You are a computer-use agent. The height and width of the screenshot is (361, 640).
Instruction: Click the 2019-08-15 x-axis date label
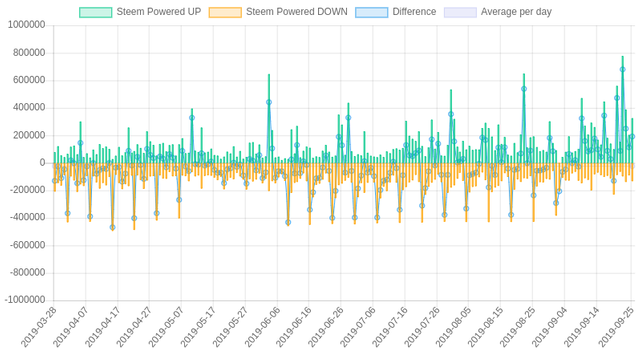(485, 327)
